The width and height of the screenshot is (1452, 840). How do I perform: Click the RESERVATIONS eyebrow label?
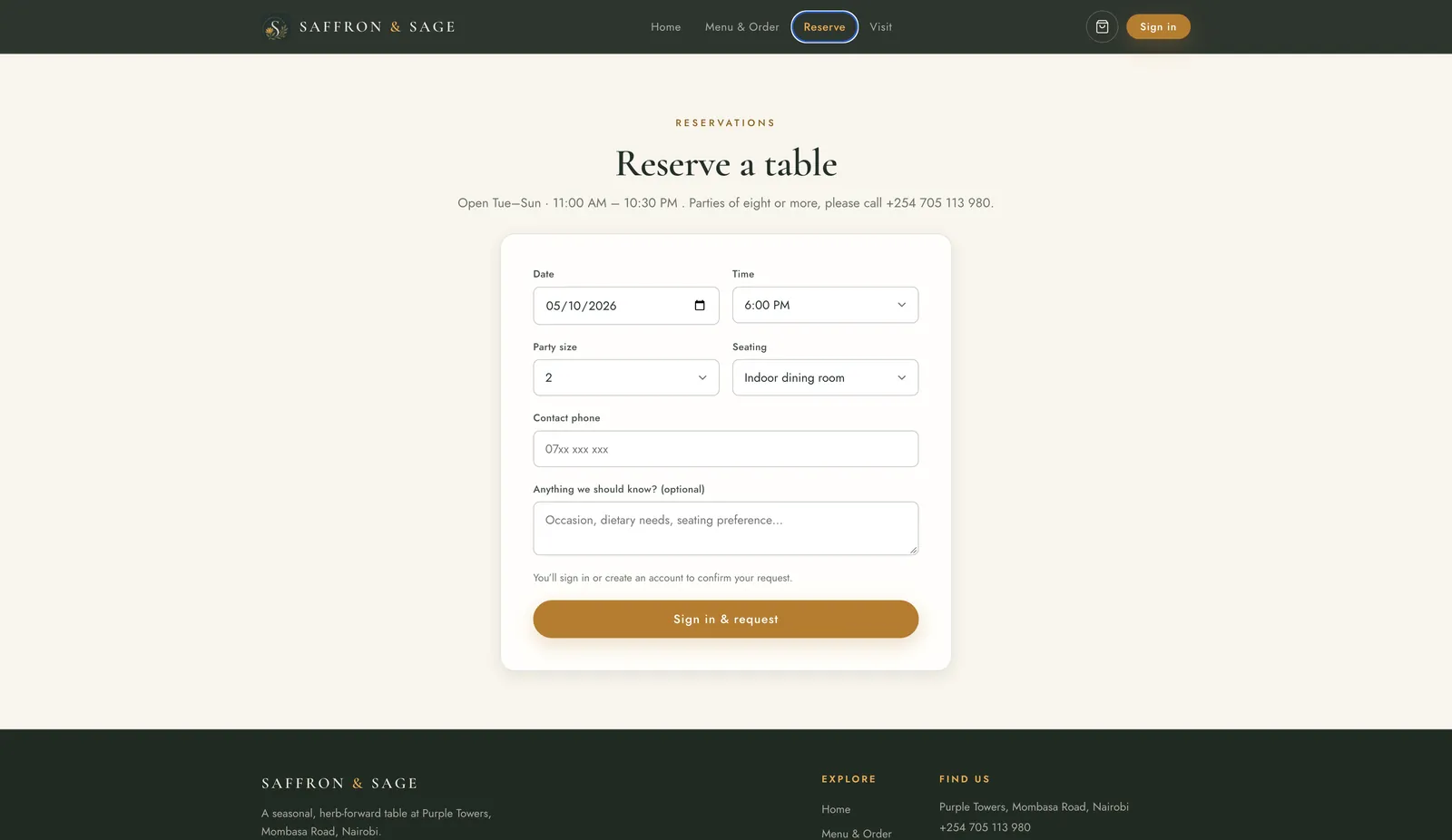tap(726, 122)
